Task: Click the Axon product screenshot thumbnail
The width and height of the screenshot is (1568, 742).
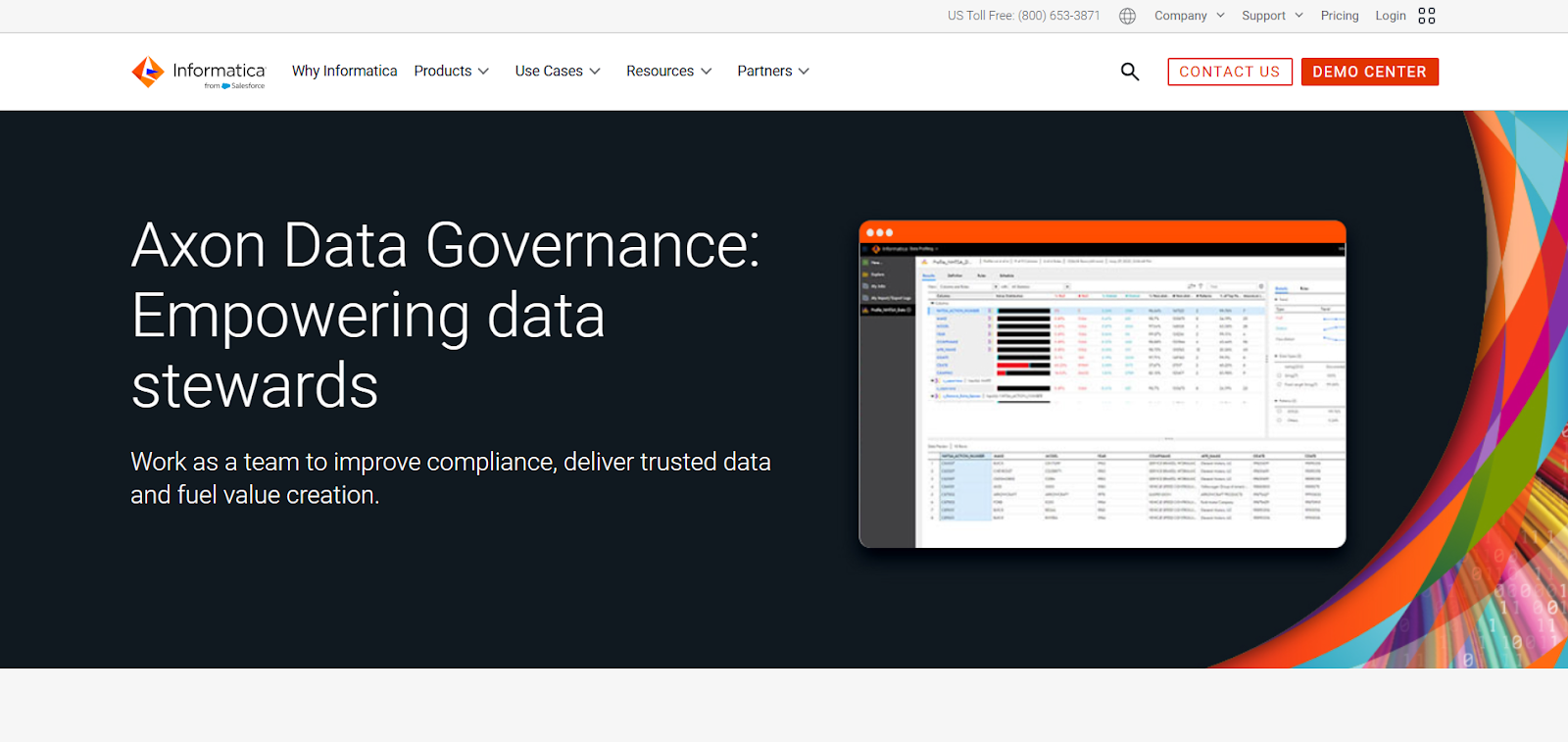Action: 1102,384
